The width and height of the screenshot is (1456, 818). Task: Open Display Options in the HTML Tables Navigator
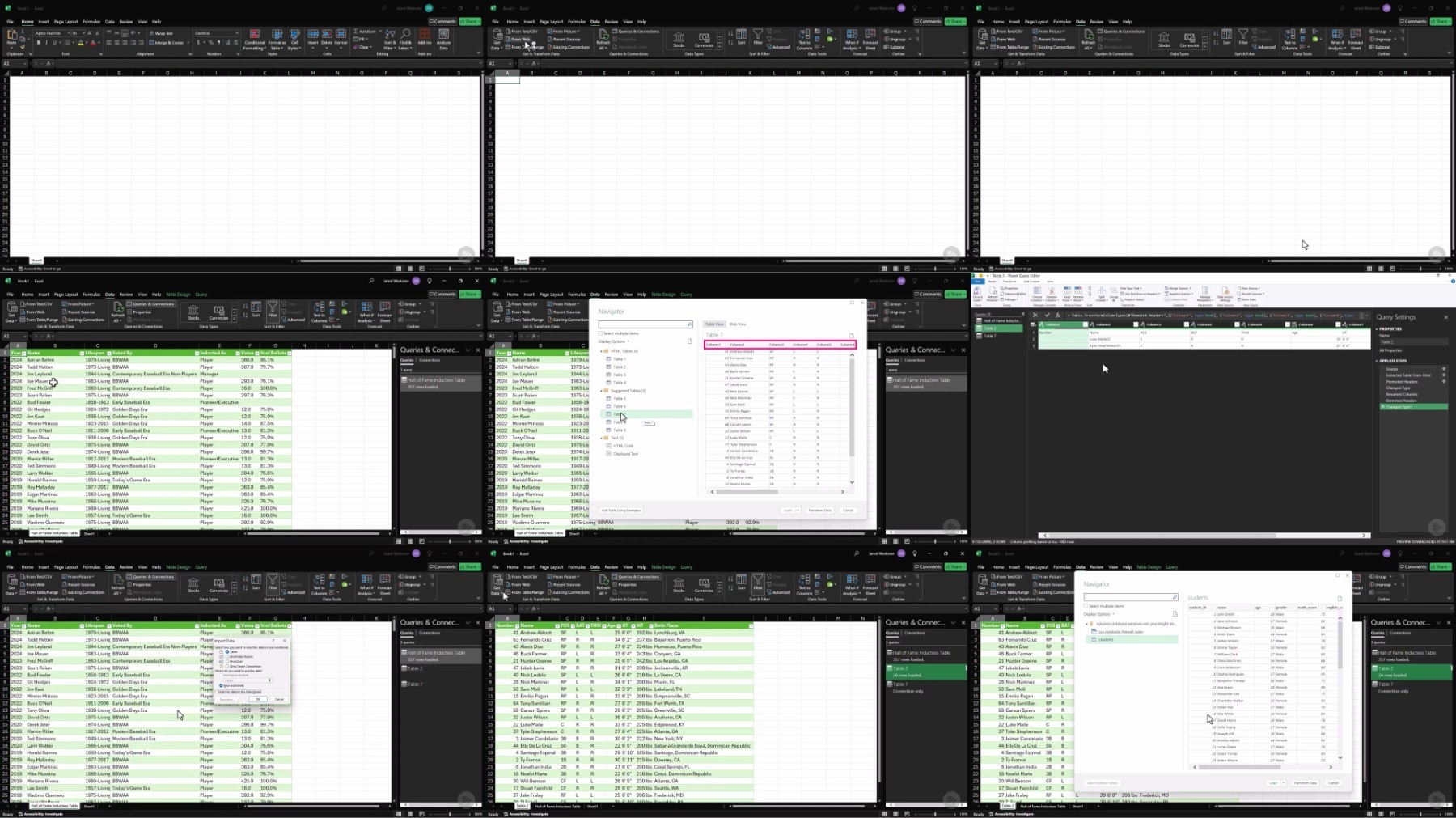pyautogui.click(x=613, y=341)
